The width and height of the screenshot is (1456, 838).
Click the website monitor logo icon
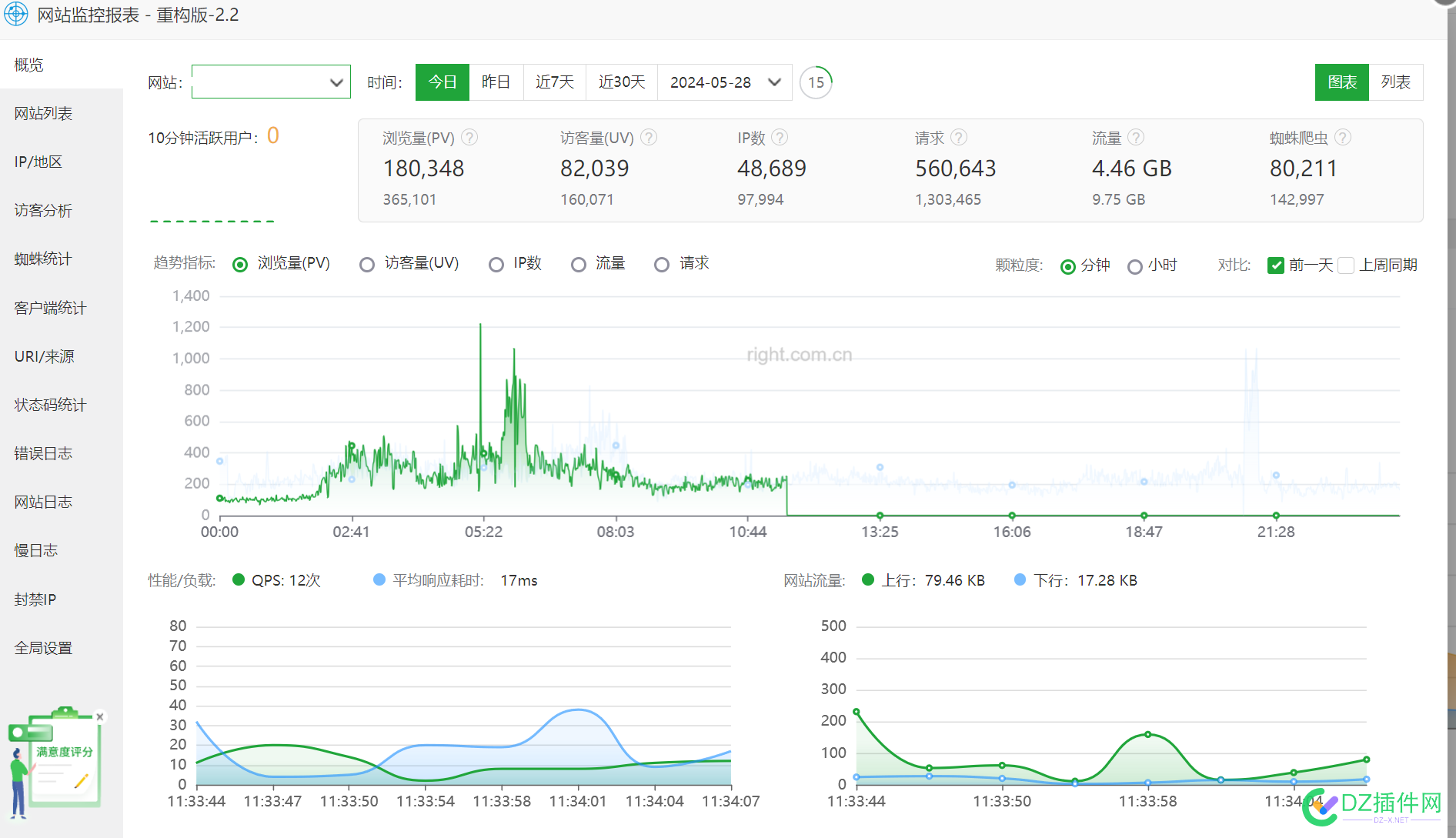pos(15,15)
